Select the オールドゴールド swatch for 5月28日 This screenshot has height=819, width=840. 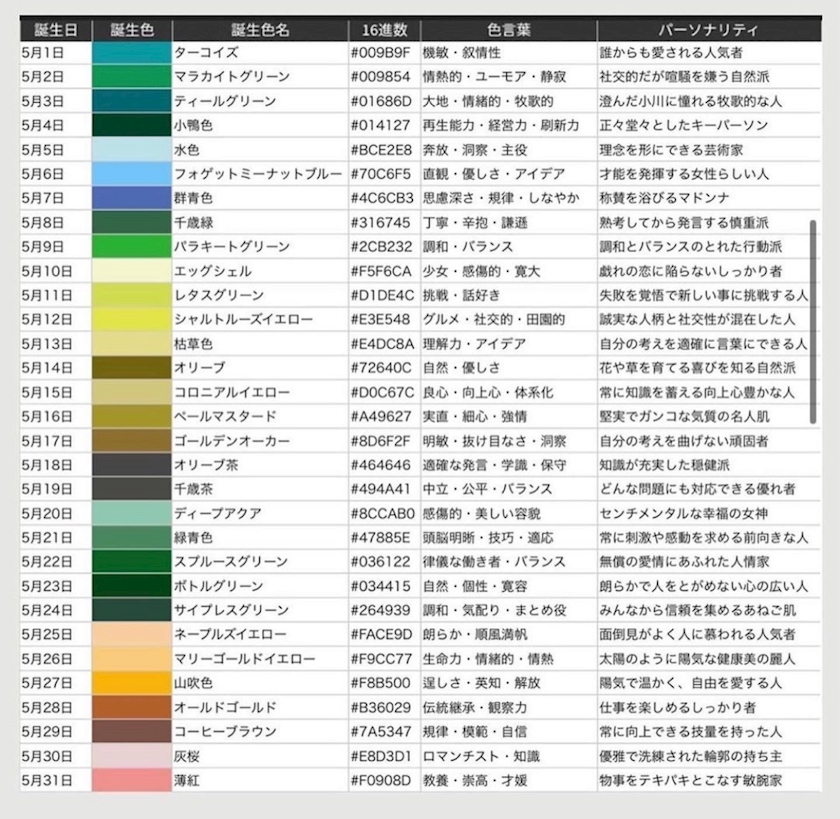[132, 707]
